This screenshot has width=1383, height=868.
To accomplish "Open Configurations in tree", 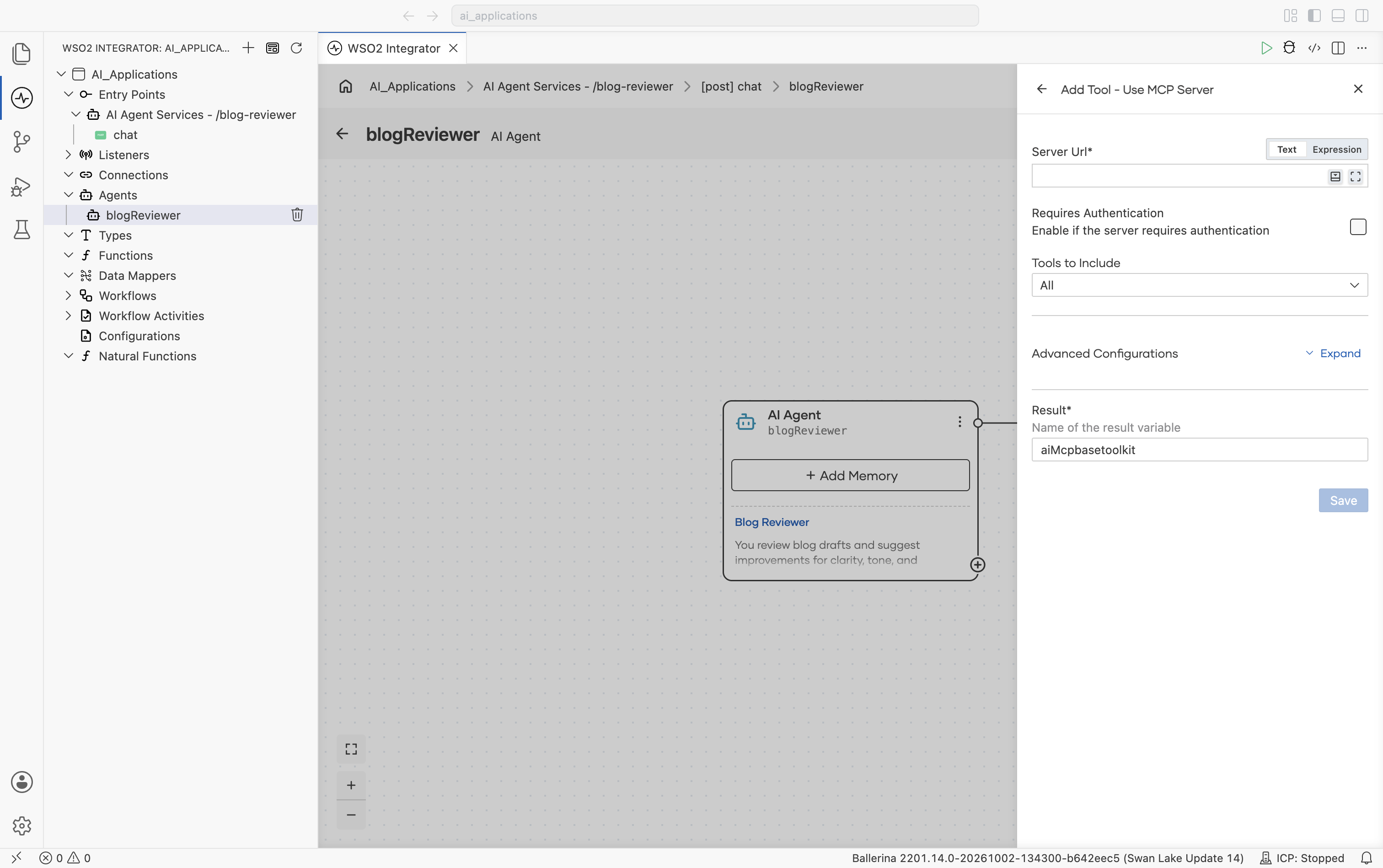I will coord(139,336).
